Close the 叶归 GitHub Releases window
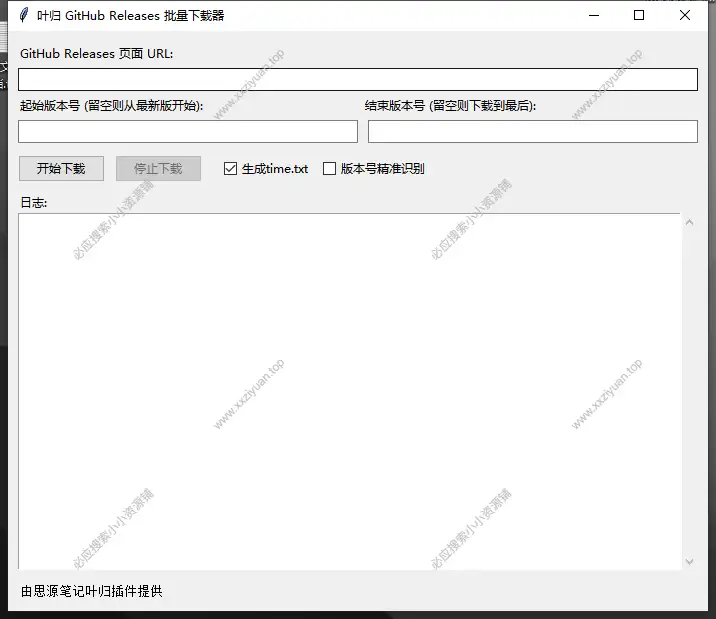The image size is (716, 619). pos(685,15)
